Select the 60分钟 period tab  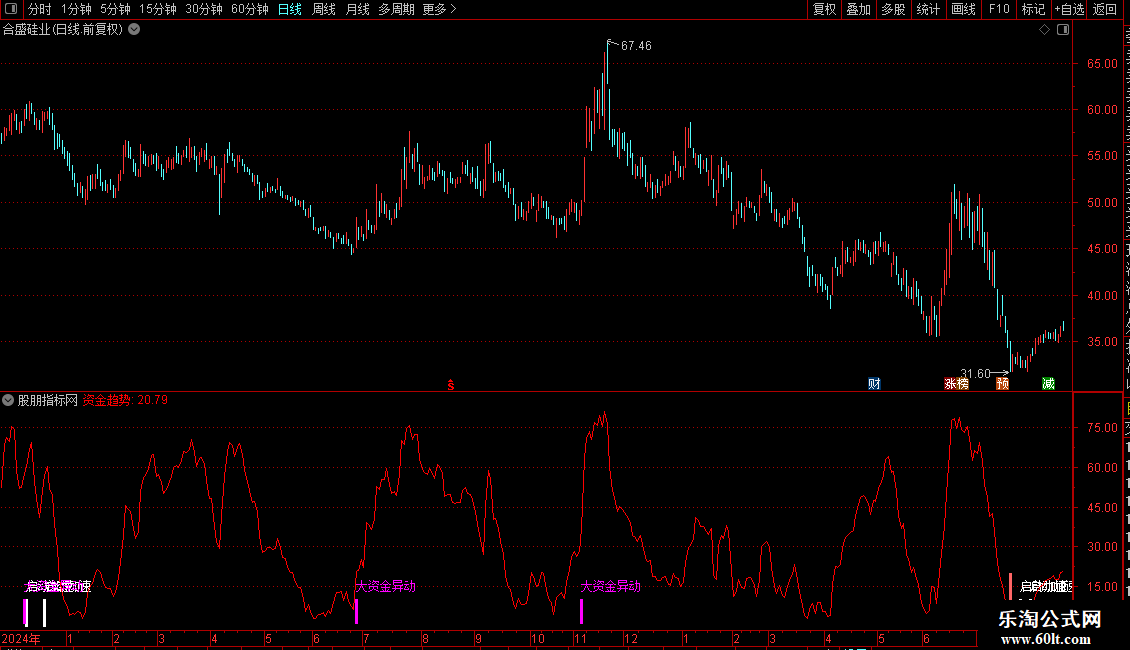(249, 9)
